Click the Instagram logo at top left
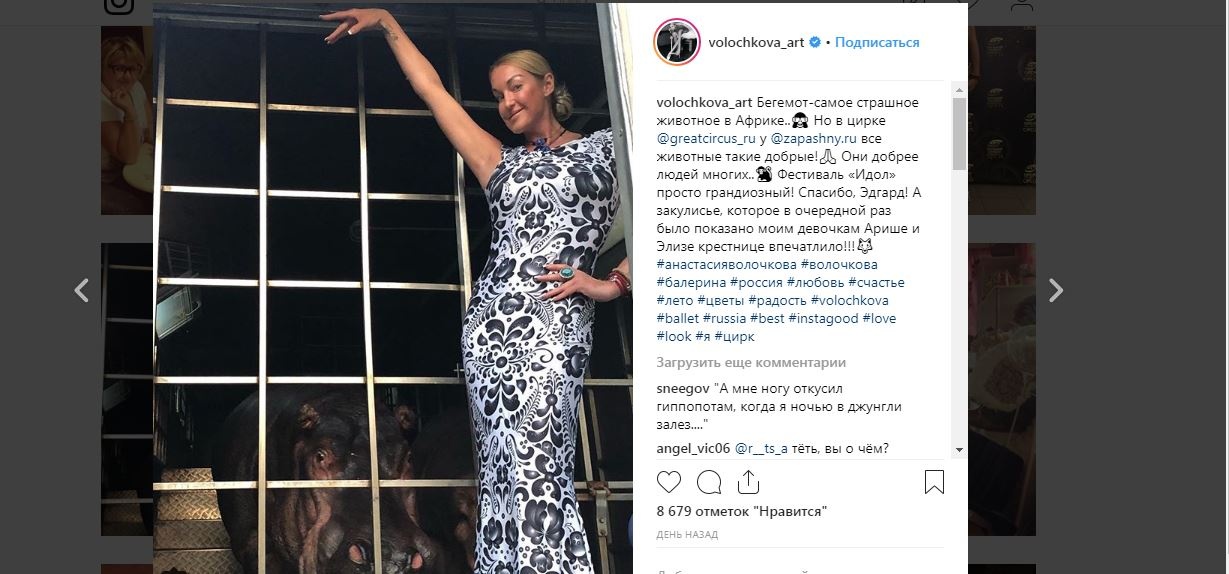The image size is (1229, 574). click(119, 5)
